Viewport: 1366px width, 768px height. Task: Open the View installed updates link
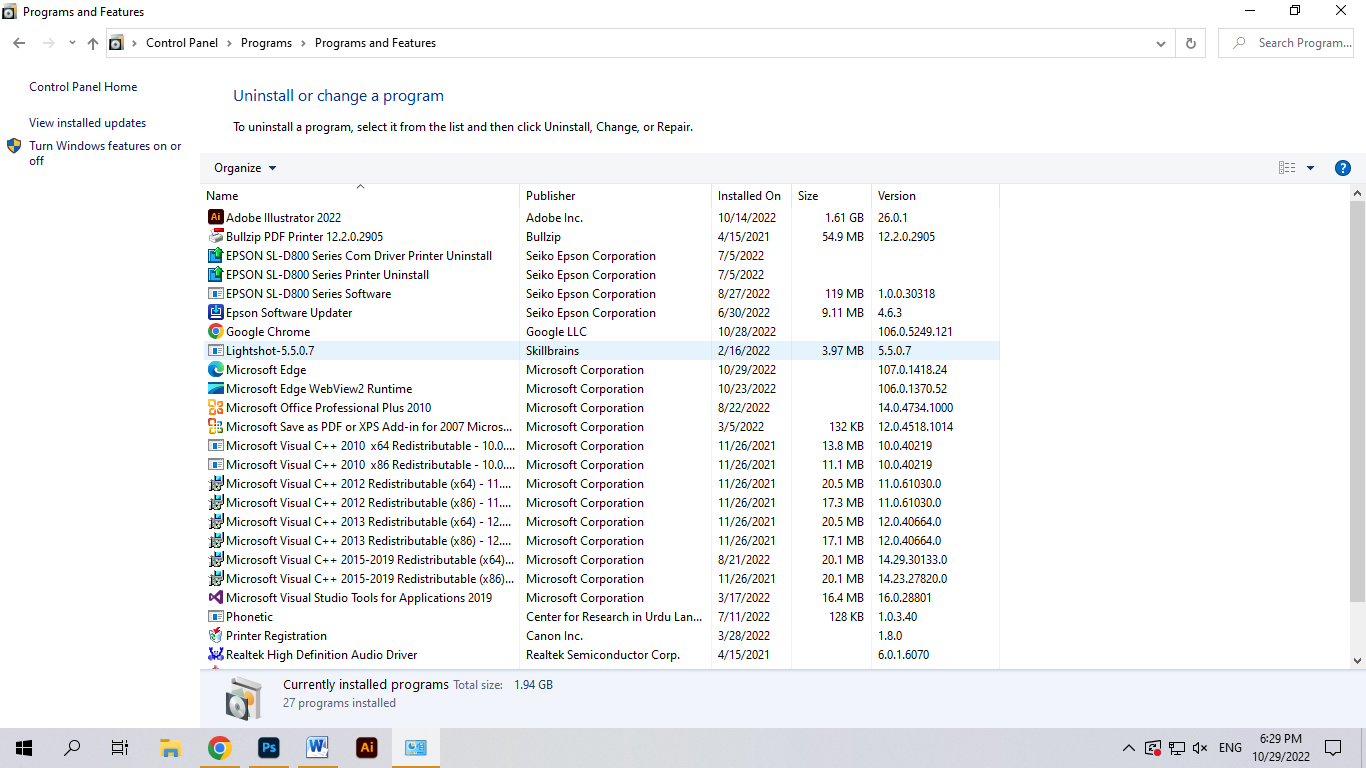point(88,123)
